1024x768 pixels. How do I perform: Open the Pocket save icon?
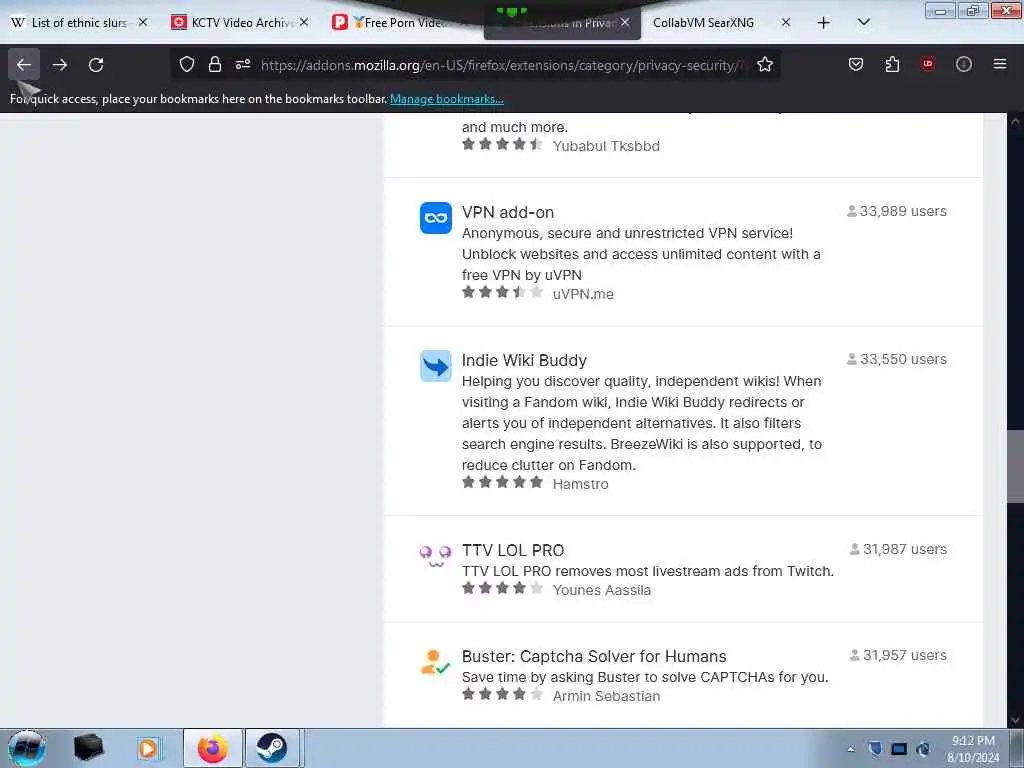click(x=856, y=64)
